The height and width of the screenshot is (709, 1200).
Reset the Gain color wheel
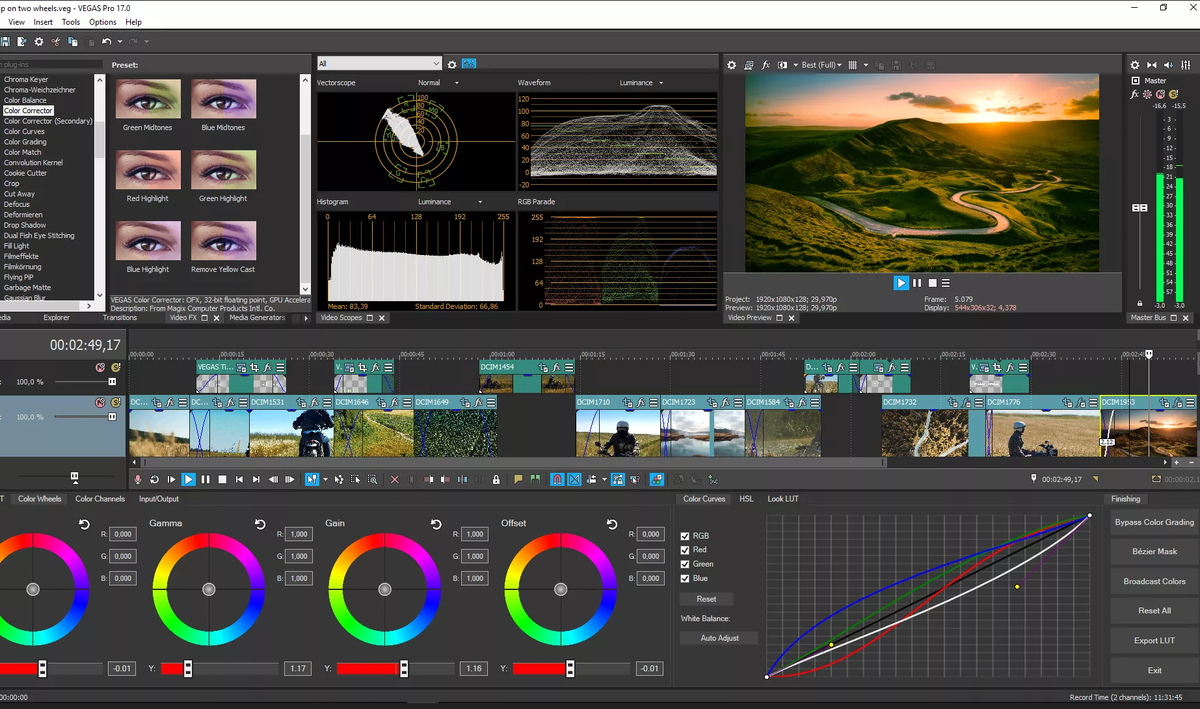click(x=436, y=524)
